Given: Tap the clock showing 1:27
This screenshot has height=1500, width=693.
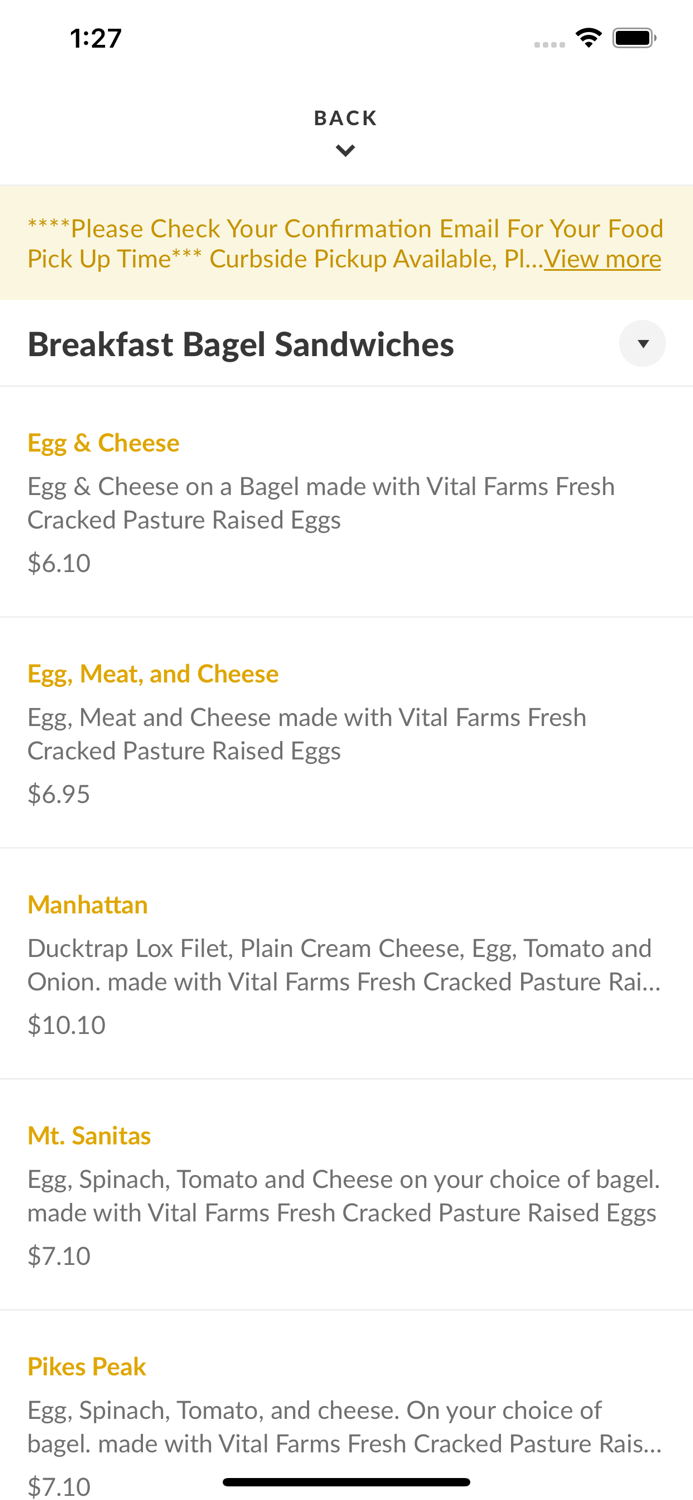Looking at the screenshot, I should 96,37.
